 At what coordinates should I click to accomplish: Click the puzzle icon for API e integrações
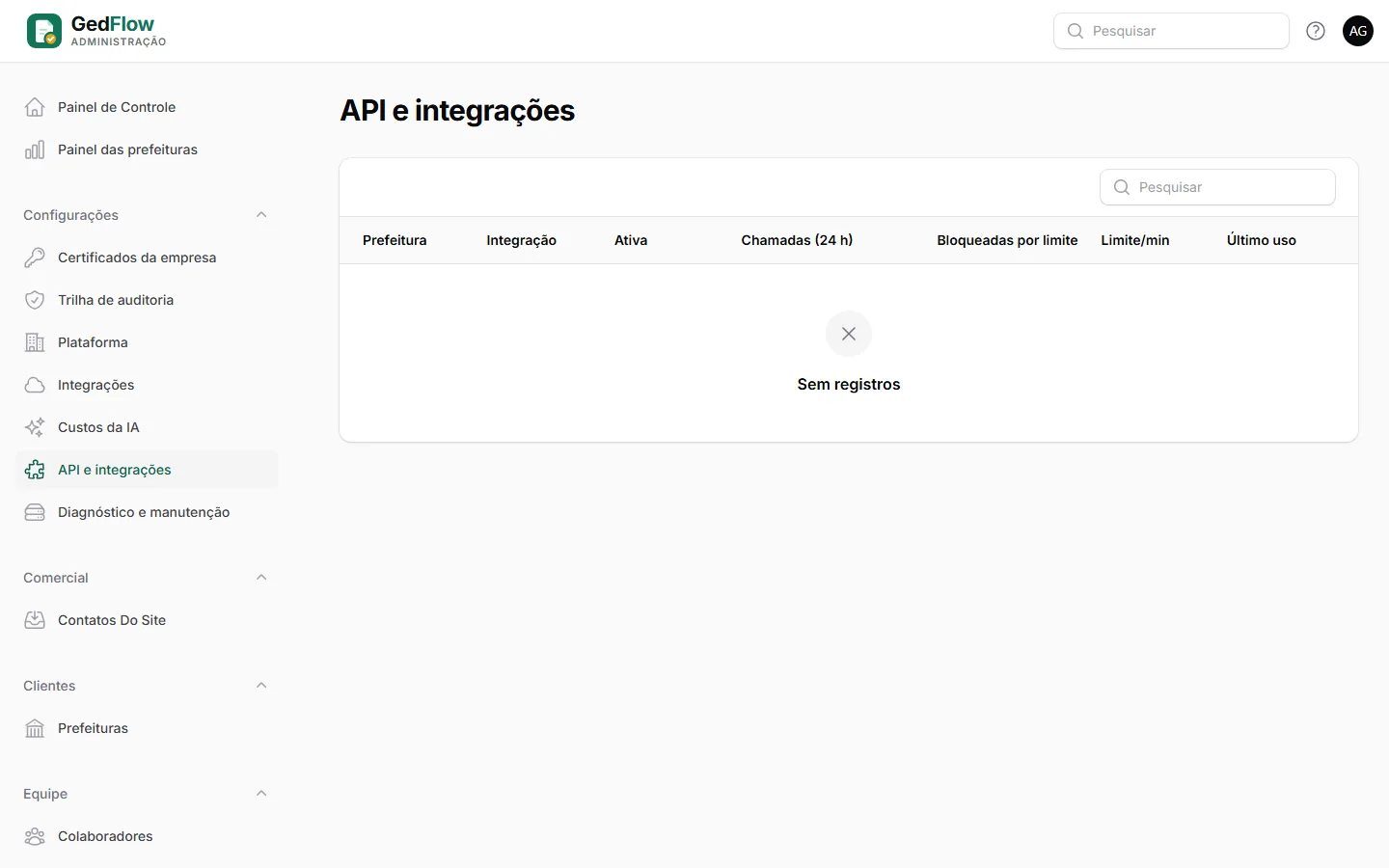coord(35,470)
